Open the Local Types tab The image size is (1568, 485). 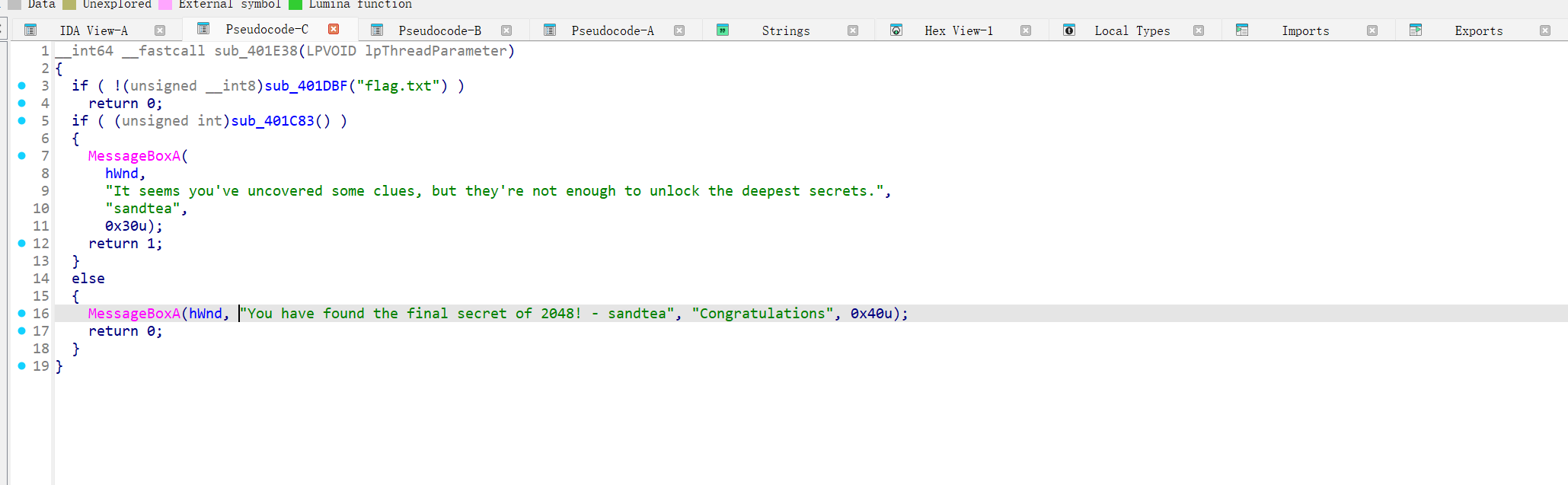(x=1132, y=30)
